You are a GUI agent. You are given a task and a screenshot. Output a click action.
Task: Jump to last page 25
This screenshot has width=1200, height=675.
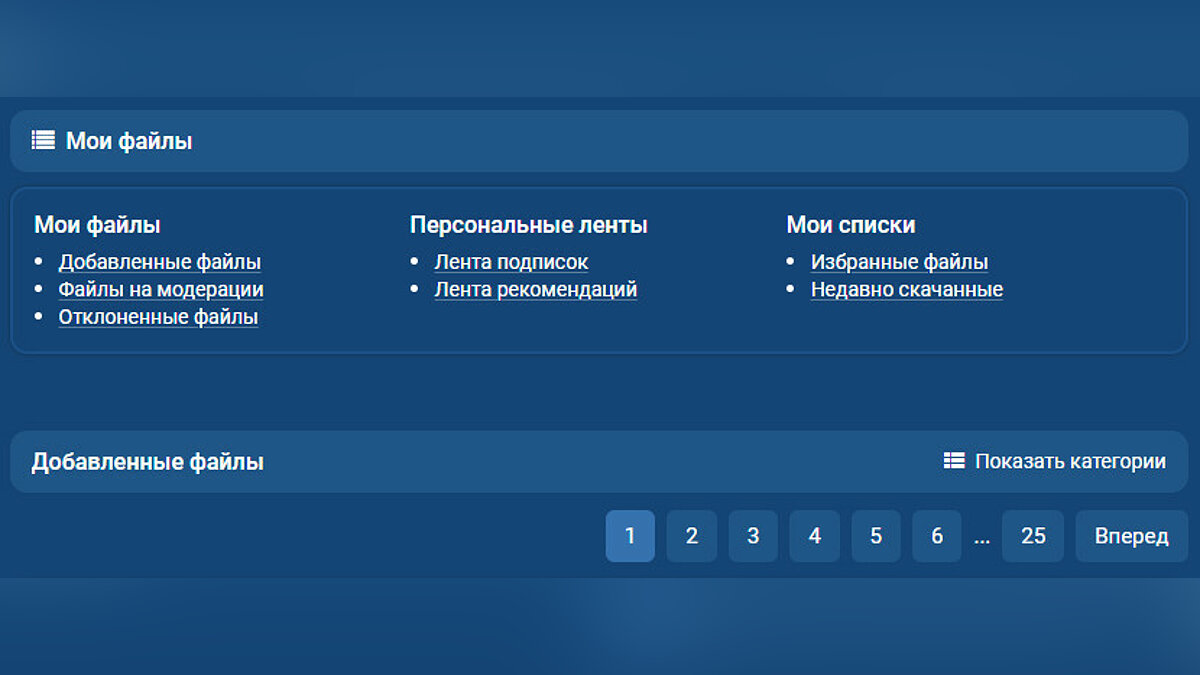[x=1033, y=536]
